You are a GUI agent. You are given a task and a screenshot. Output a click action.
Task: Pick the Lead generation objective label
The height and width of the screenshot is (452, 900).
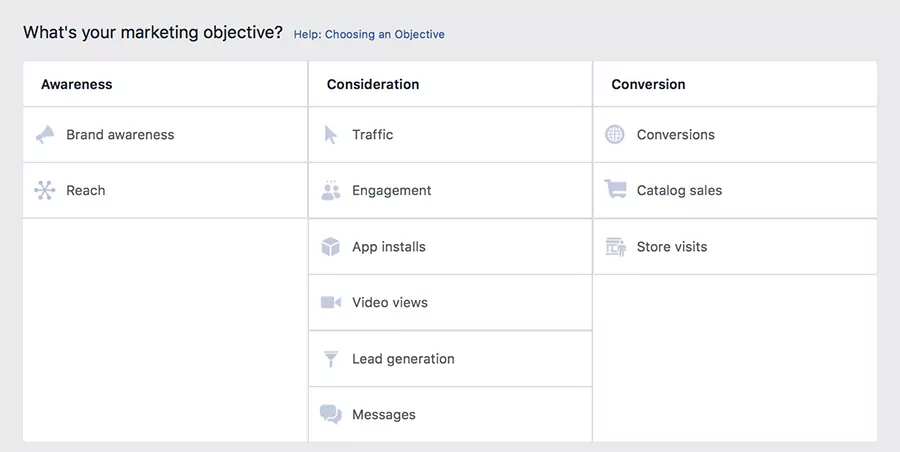(403, 359)
